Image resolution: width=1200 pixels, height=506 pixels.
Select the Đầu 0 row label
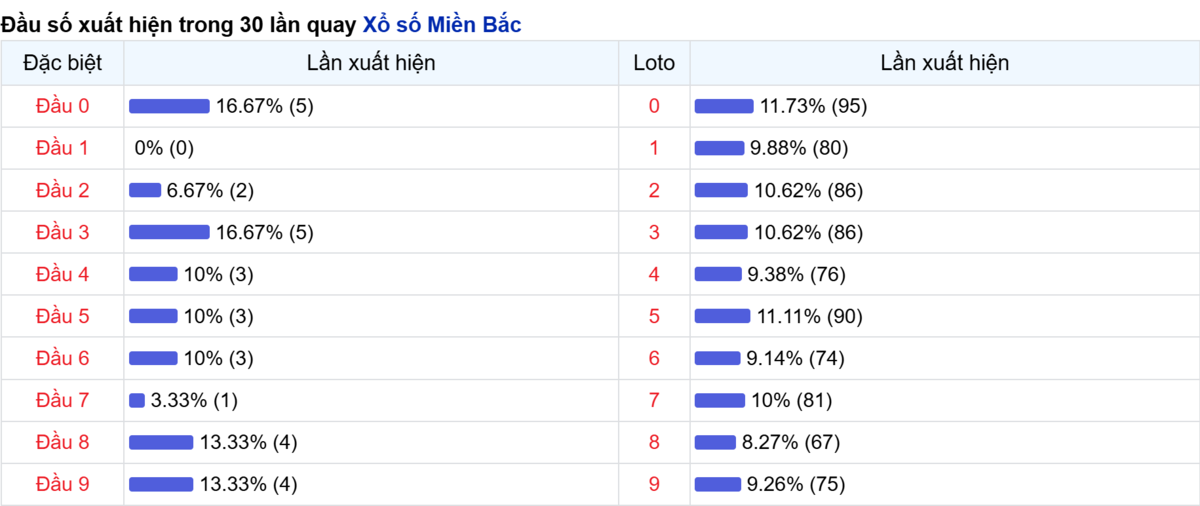62,106
